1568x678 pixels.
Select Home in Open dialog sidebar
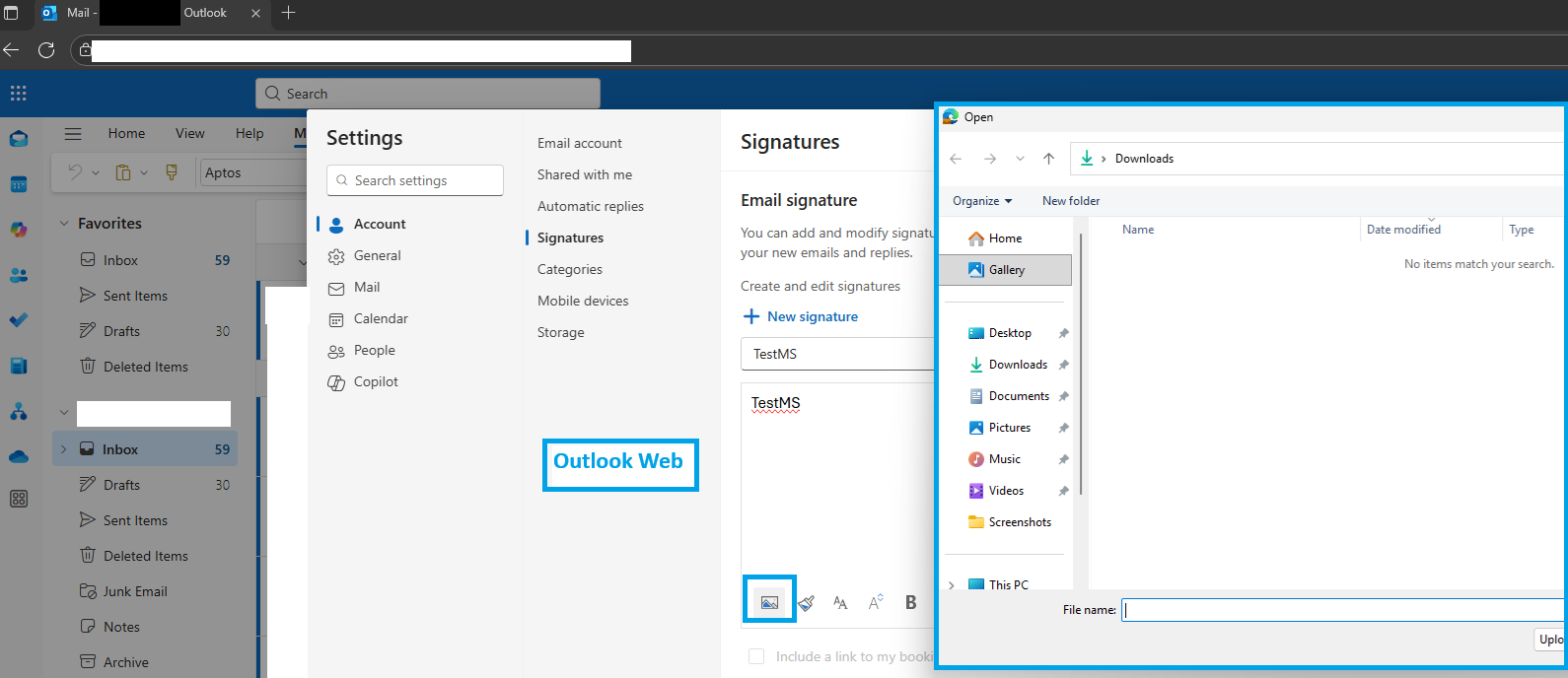point(1006,238)
